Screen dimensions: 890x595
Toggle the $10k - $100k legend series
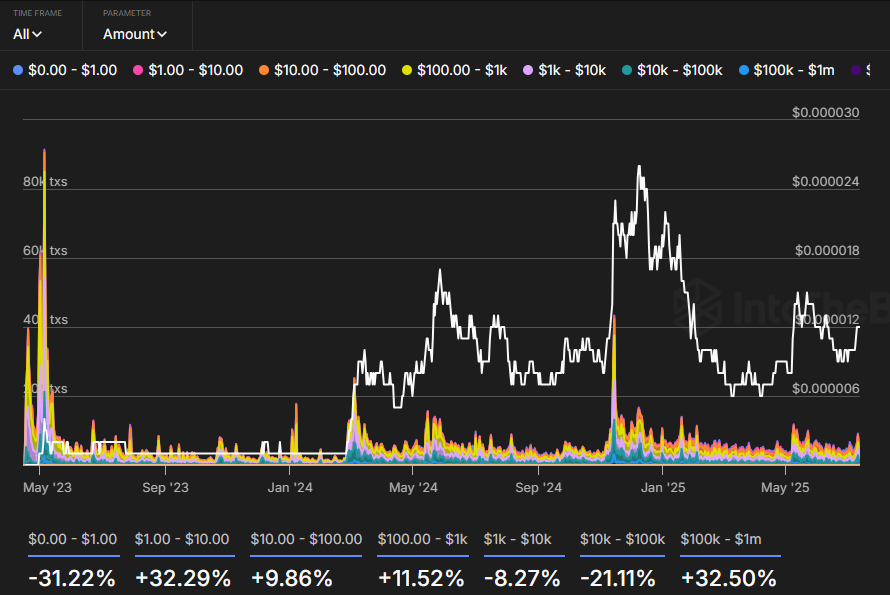tap(672, 70)
